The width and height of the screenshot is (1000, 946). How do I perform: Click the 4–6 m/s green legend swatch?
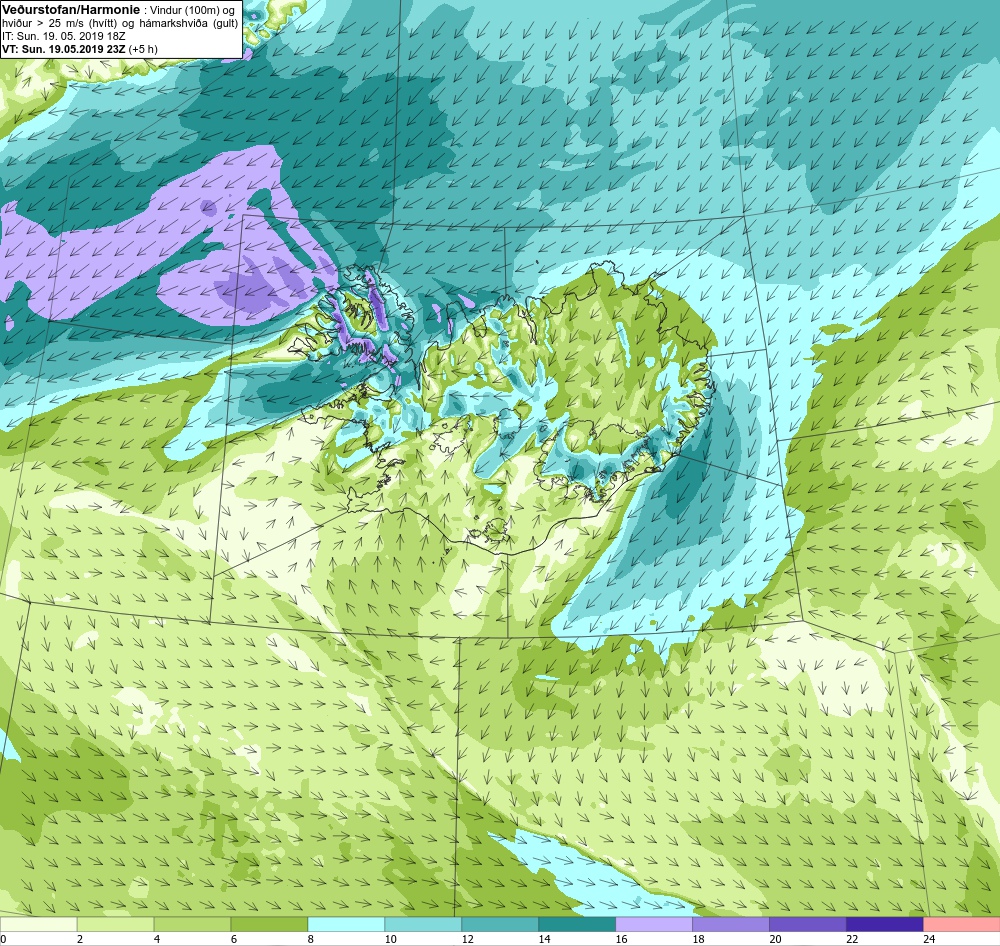[192, 924]
